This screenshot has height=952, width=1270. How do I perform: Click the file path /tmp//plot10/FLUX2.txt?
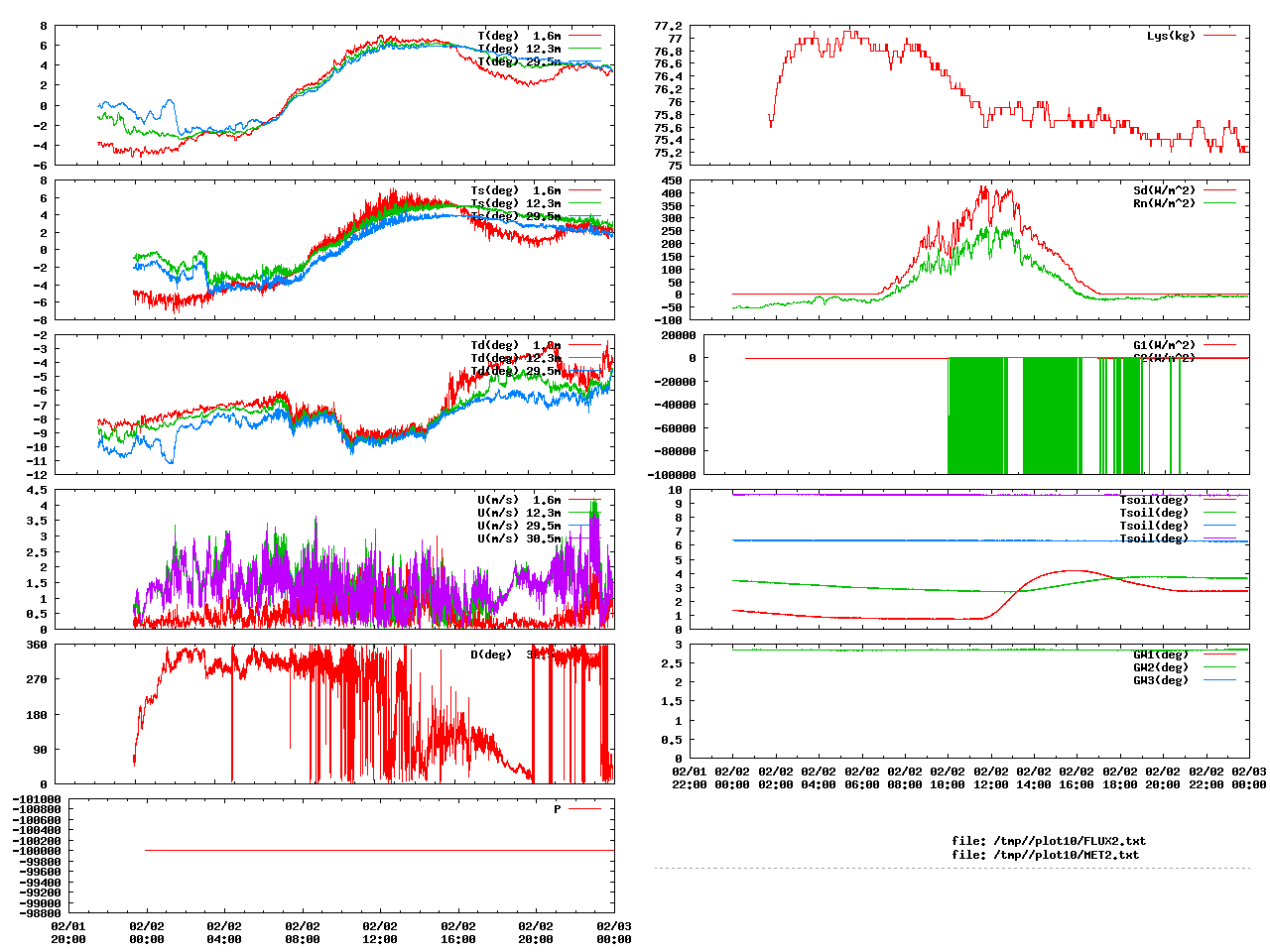1070,841
